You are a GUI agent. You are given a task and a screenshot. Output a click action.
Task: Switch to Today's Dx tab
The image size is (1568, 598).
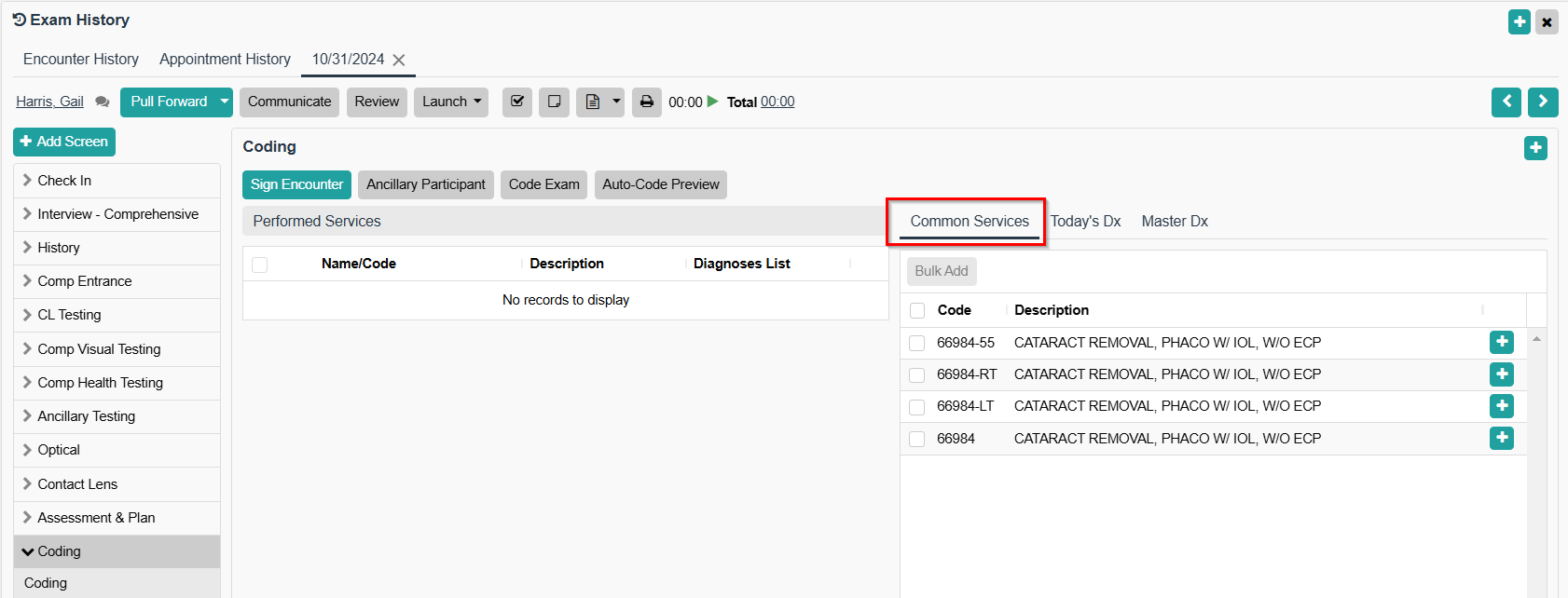point(1085,222)
